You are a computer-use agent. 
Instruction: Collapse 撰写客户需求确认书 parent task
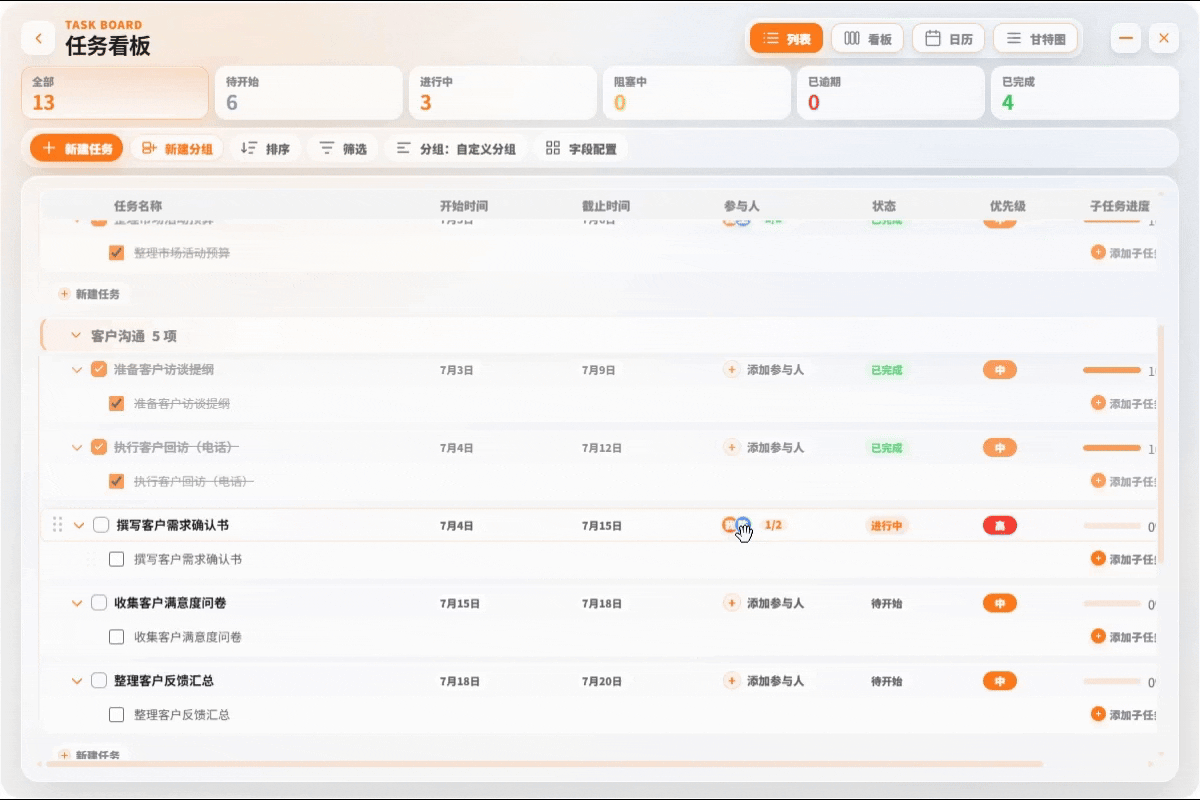coord(79,525)
